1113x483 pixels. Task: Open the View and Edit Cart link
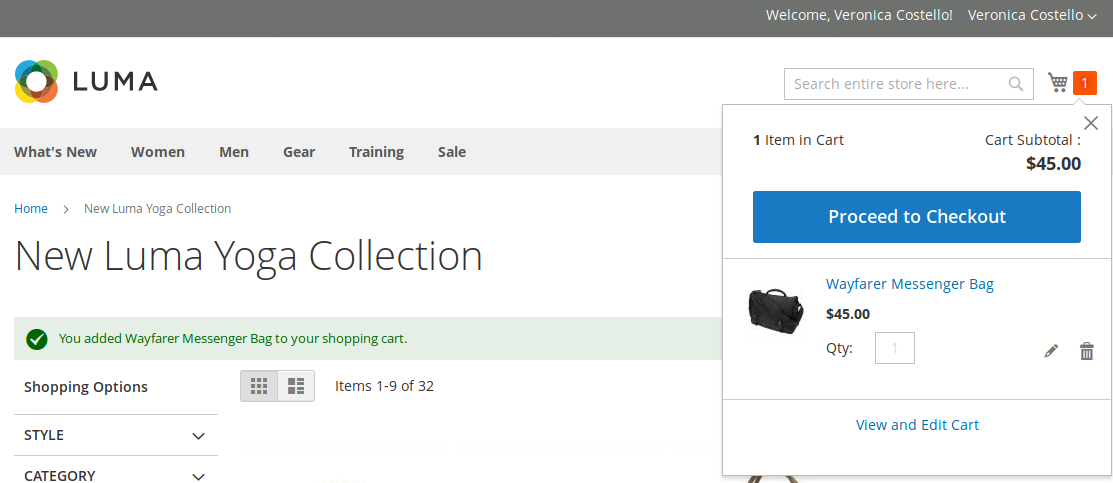click(x=917, y=425)
